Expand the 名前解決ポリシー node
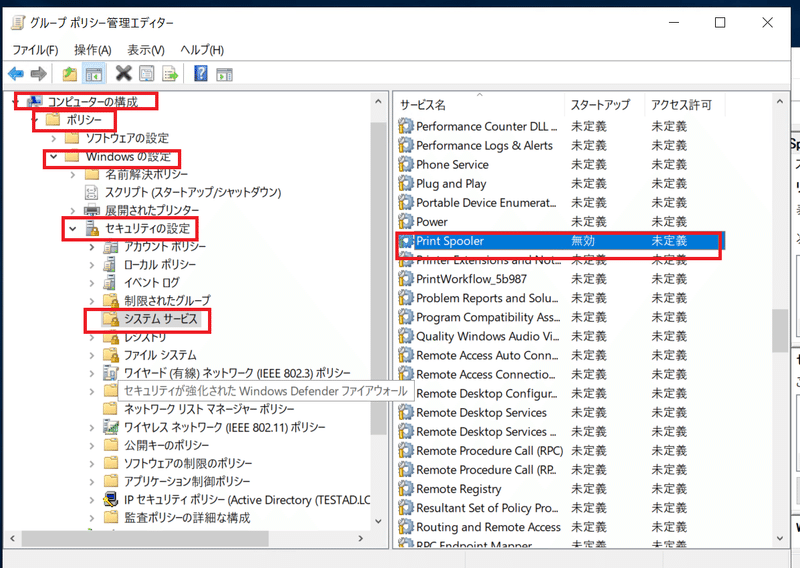The height and width of the screenshot is (568, 800). (72, 175)
